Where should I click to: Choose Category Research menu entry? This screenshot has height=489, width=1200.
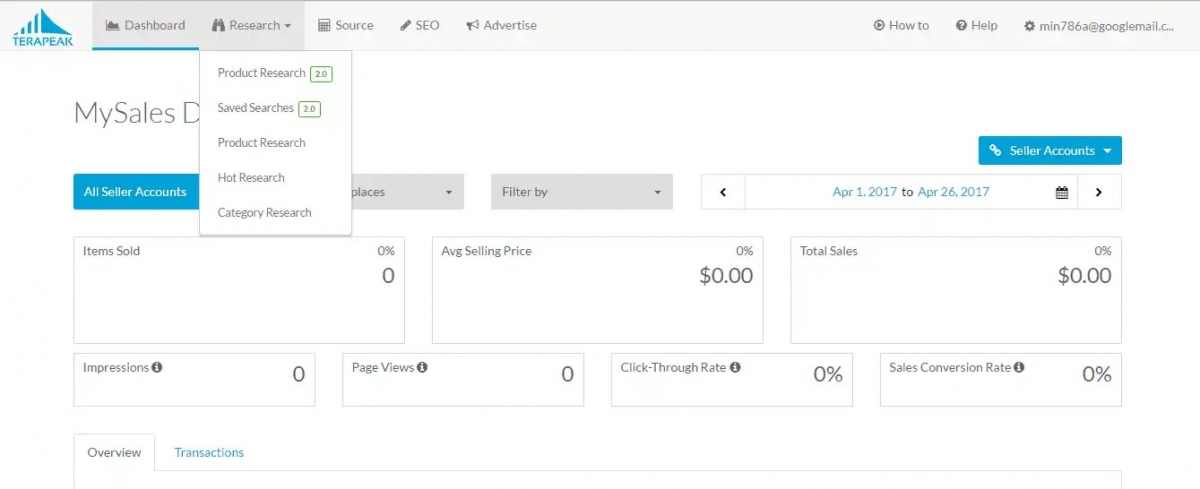(264, 213)
